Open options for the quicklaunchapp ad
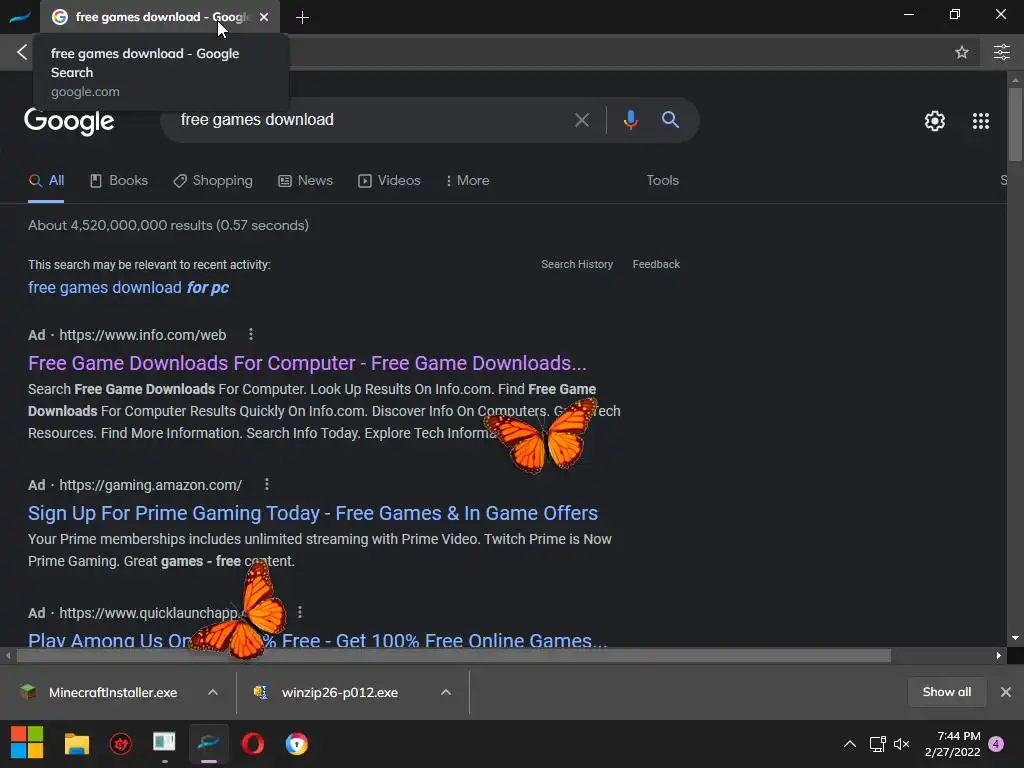Screen dimensions: 1024x768 pyautogui.click(x=300, y=613)
